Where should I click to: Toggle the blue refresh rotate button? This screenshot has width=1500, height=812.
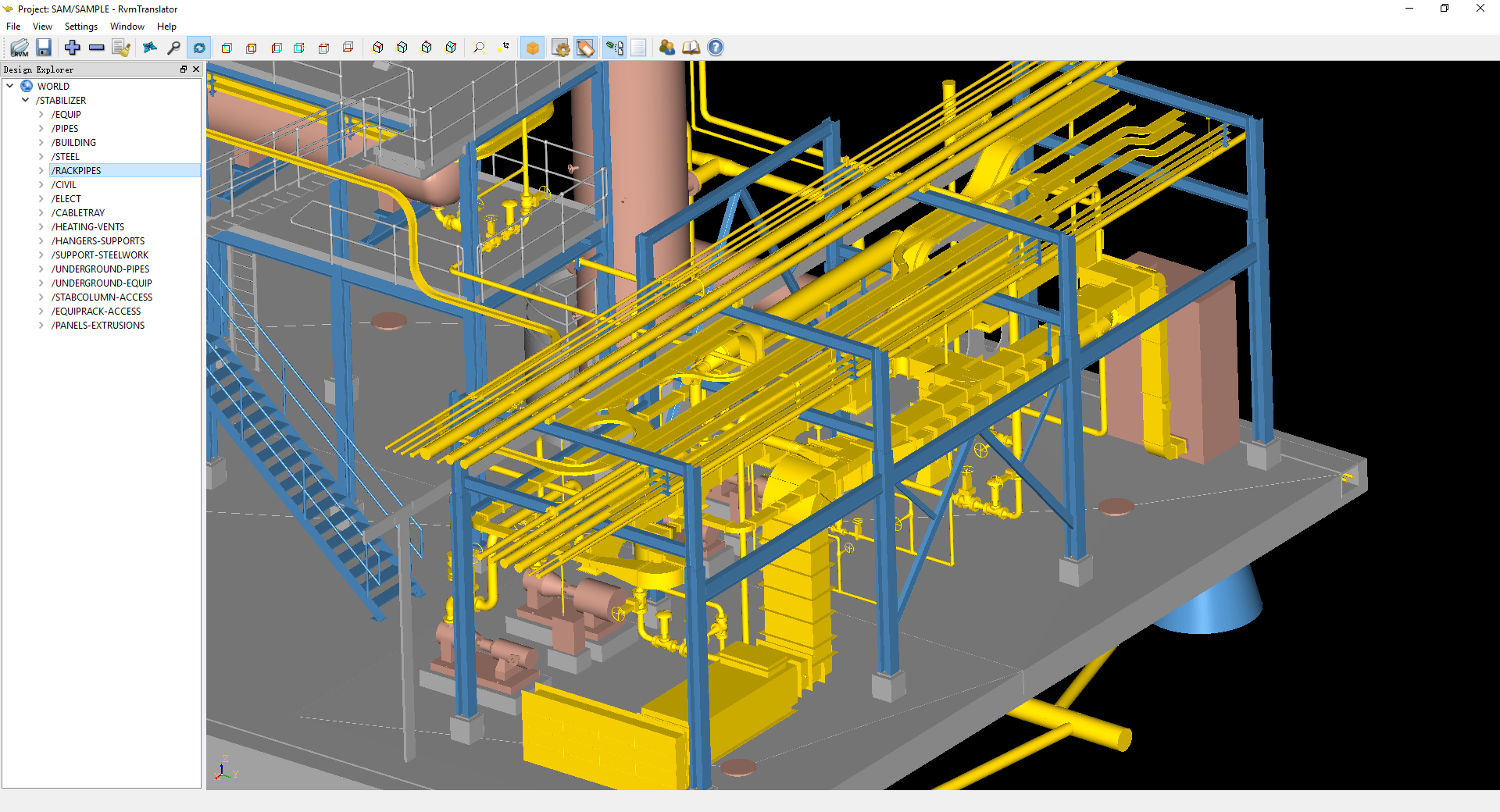click(x=199, y=48)
